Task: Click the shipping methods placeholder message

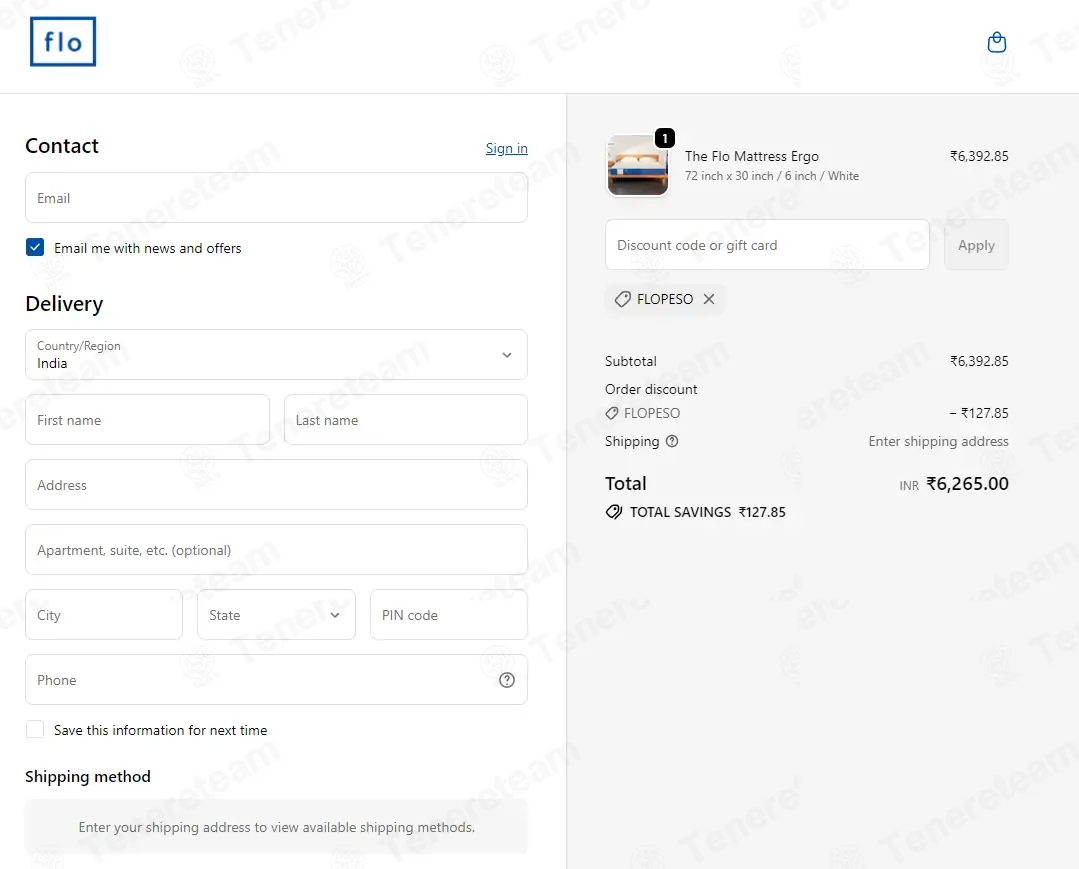Action: (277, 827)
